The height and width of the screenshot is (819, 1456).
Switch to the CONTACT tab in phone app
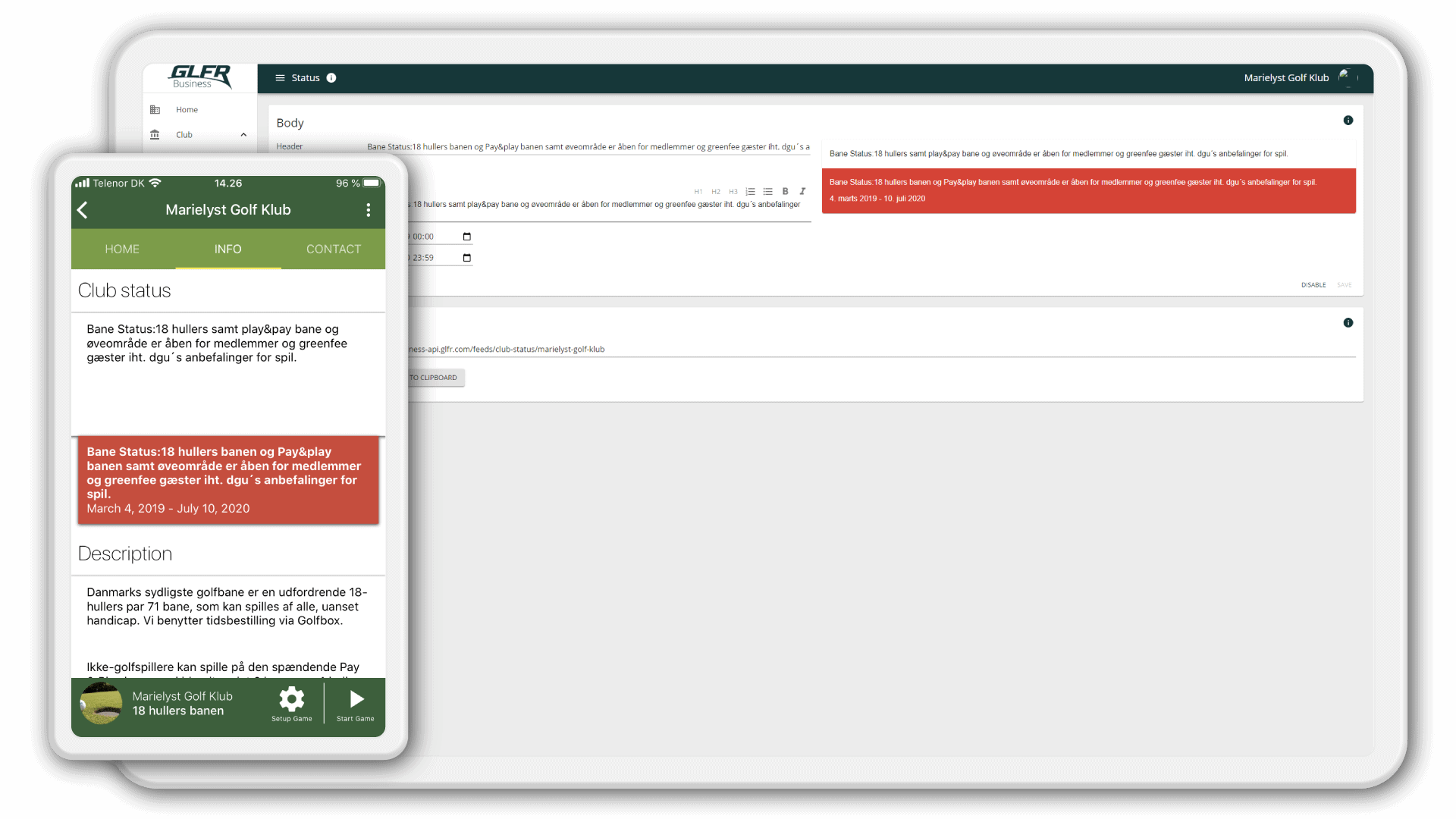pos(334,249)
